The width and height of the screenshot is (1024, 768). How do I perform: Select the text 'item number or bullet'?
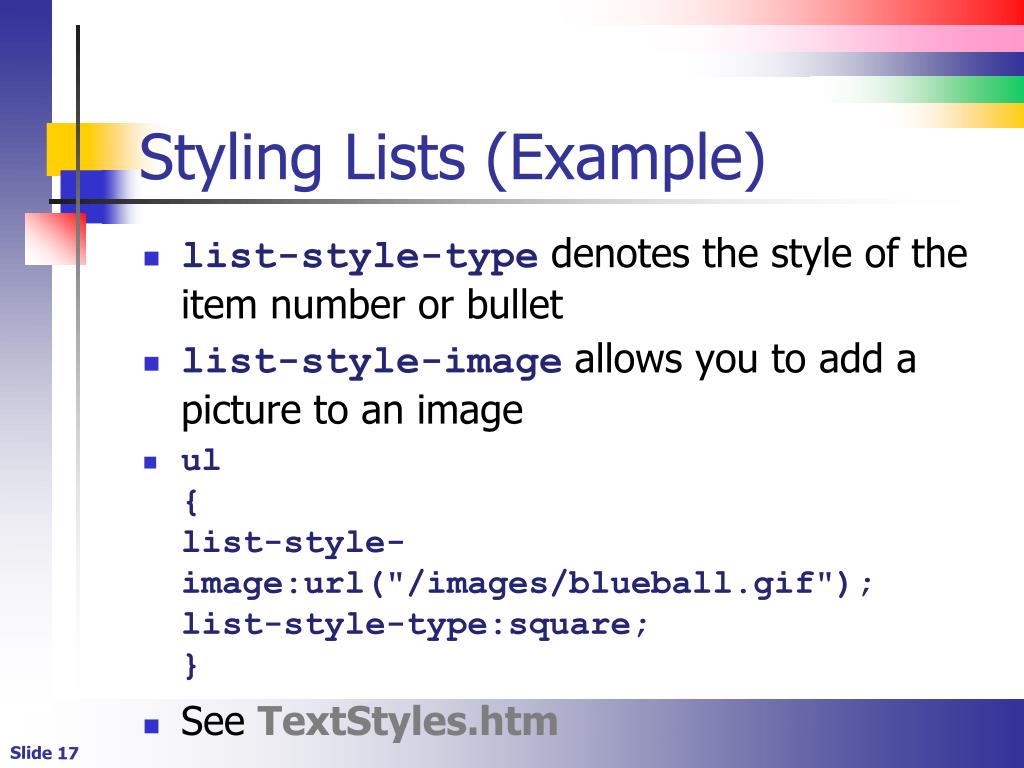[372, 305]
